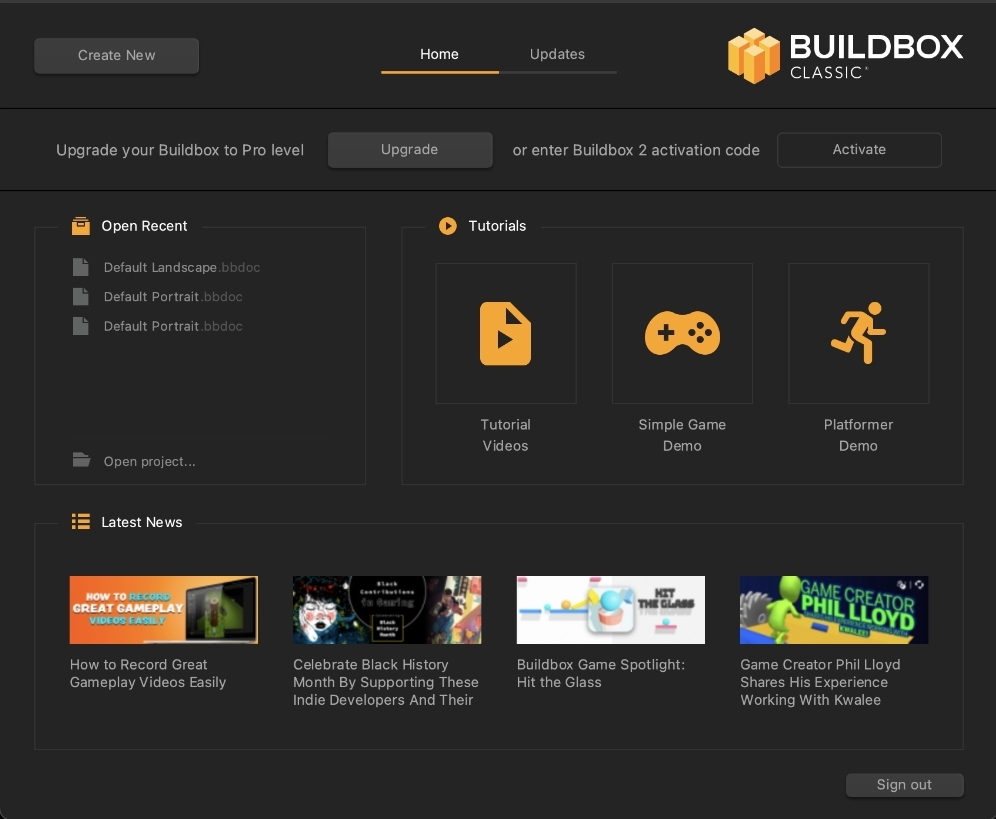Open recent file Default Landscape.bbdoc
Screen dimensions: 996x819
pos(182,267)
